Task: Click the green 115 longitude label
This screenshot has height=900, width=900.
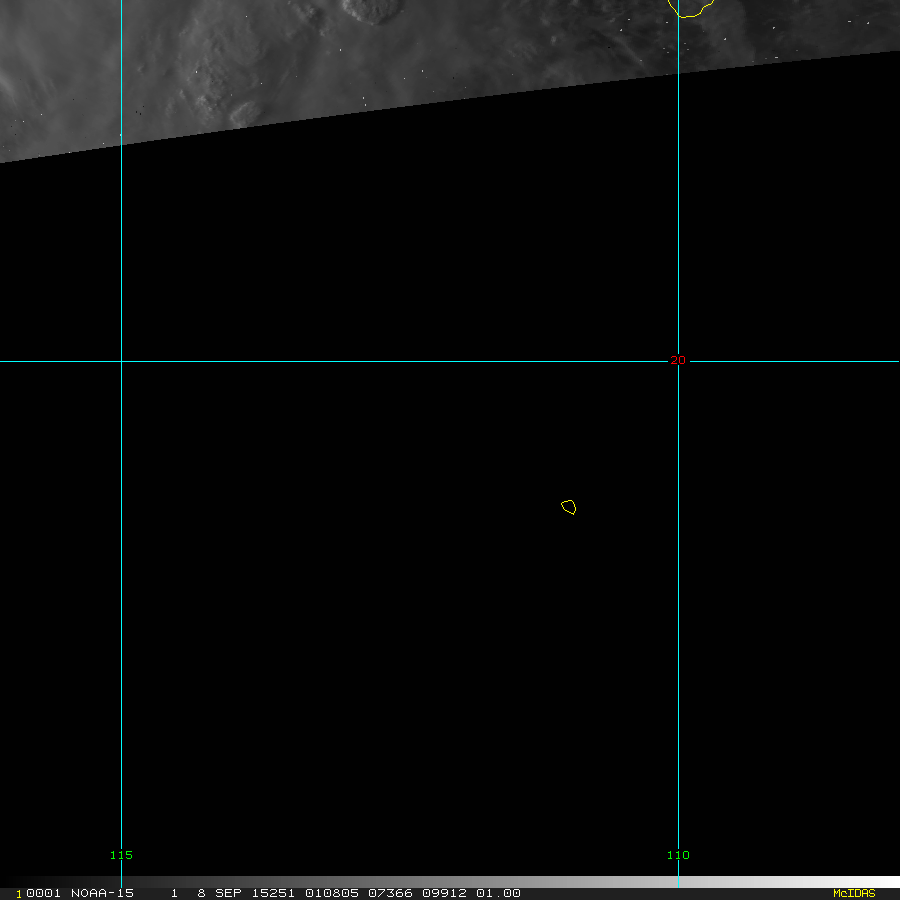Action: tap(121, 855)
